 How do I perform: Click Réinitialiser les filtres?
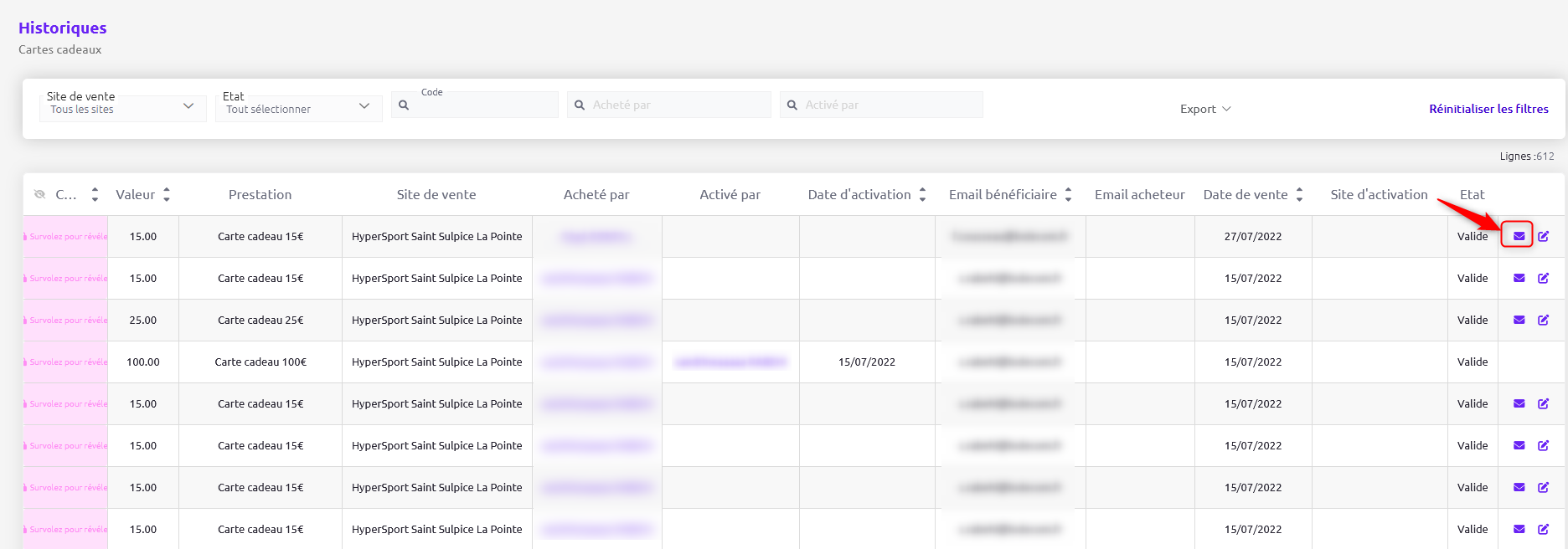tap(1488, 109)
